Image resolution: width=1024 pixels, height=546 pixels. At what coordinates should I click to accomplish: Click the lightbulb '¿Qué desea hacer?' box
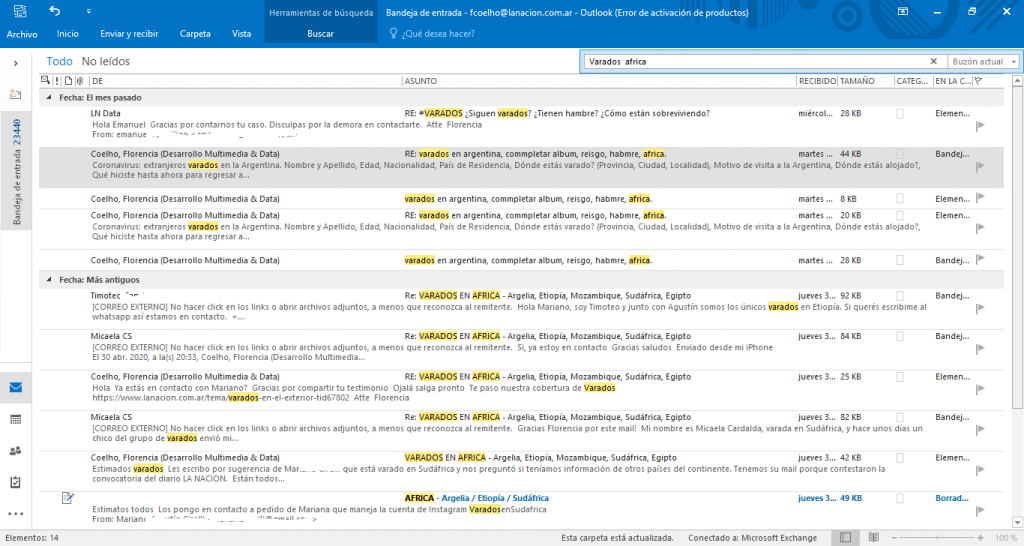432,34
